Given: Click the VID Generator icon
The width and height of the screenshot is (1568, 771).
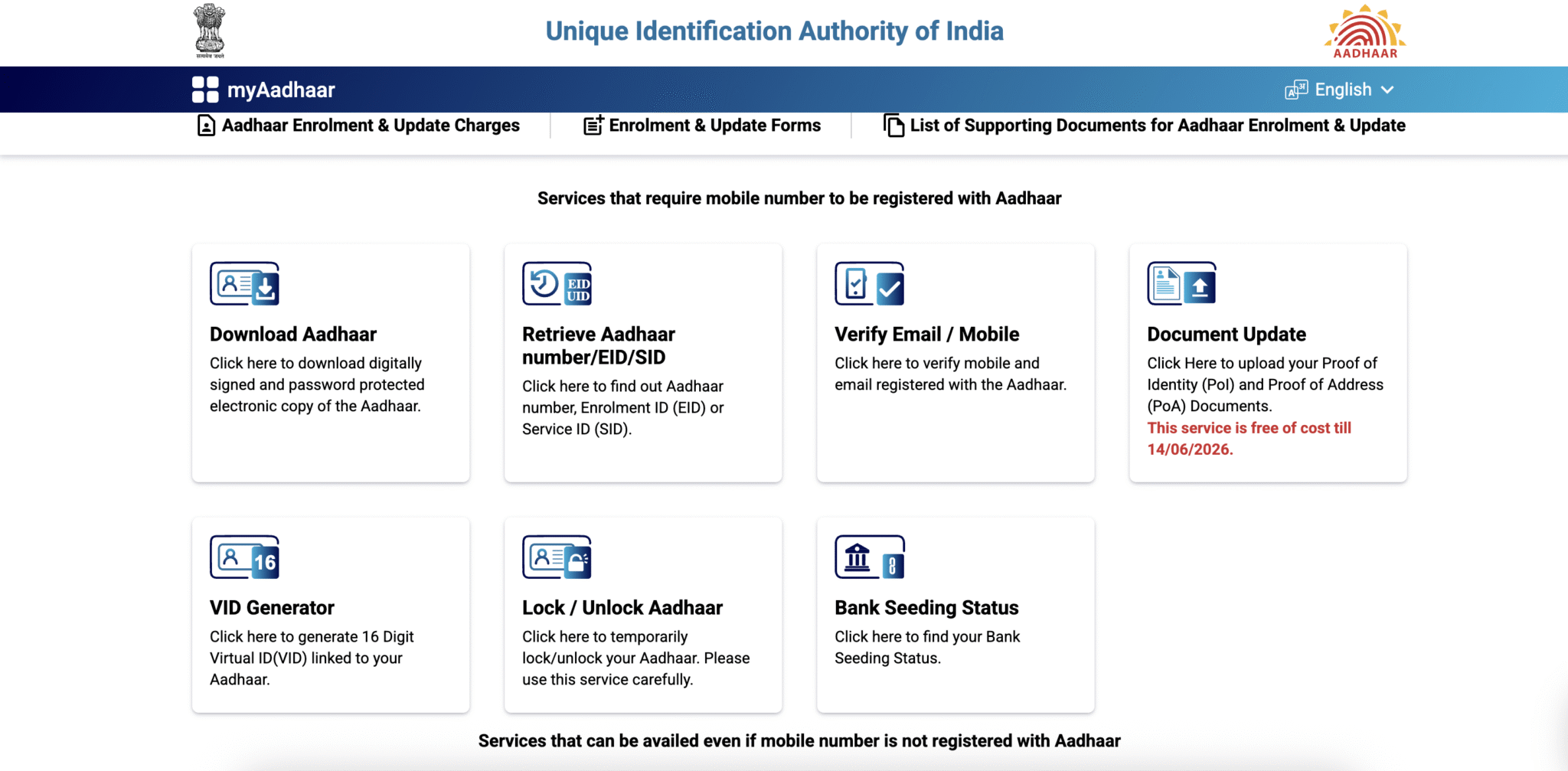Looking at the screenshot, I should click(244, 557).
